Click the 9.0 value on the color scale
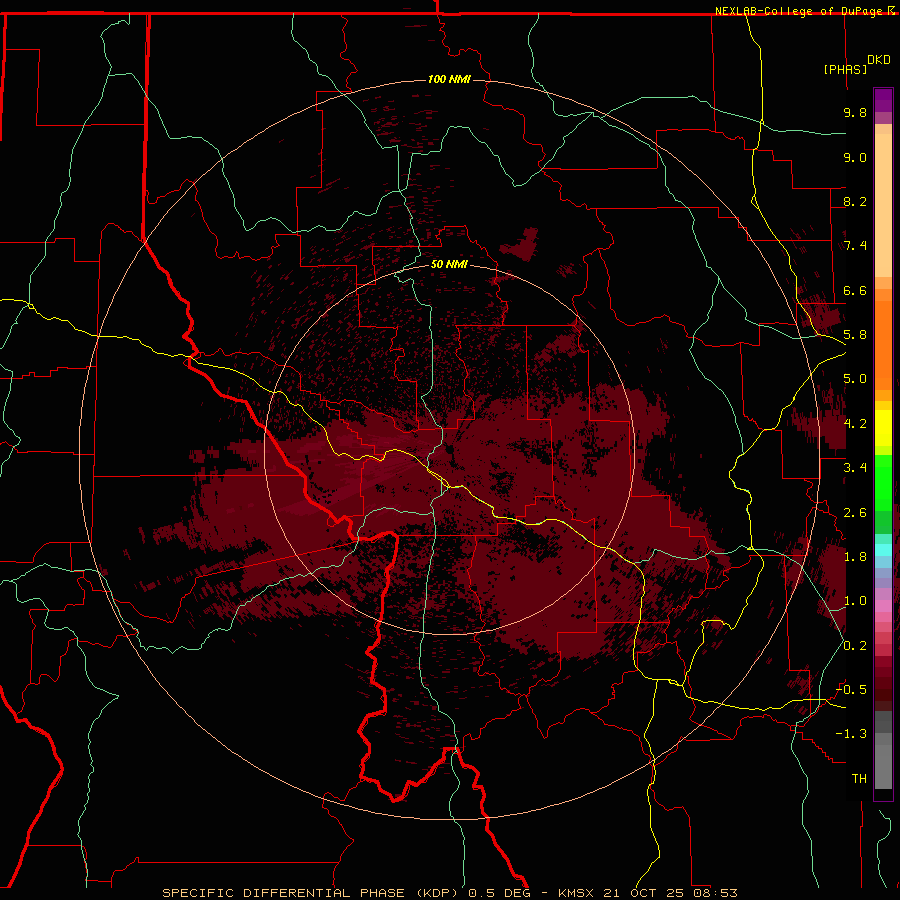The width and height of the screenshot is (900, 900). [855, 157]
